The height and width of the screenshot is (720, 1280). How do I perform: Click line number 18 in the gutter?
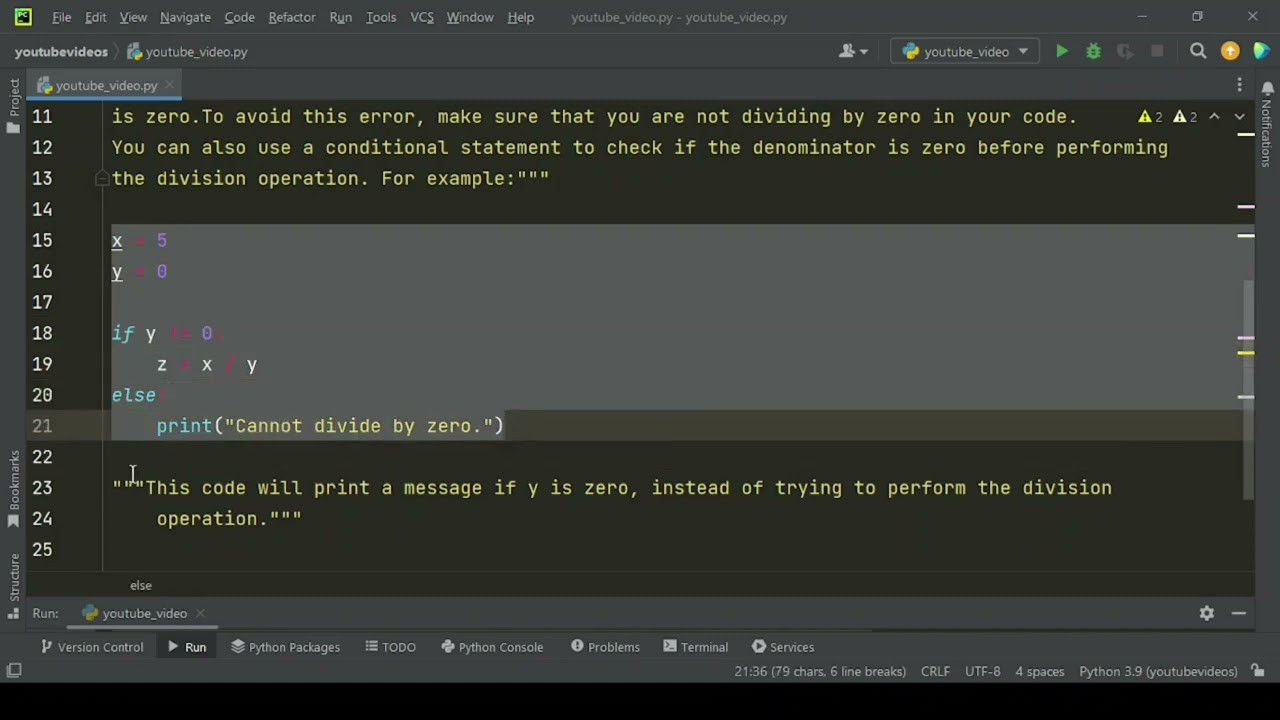tap(42, 333)
